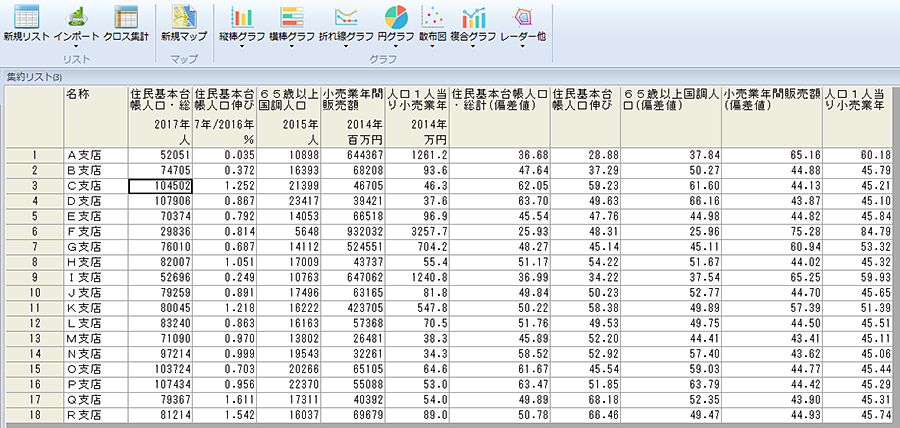900x428 pixels.
Task: Click row header number 10
Action: click(33, 292)
